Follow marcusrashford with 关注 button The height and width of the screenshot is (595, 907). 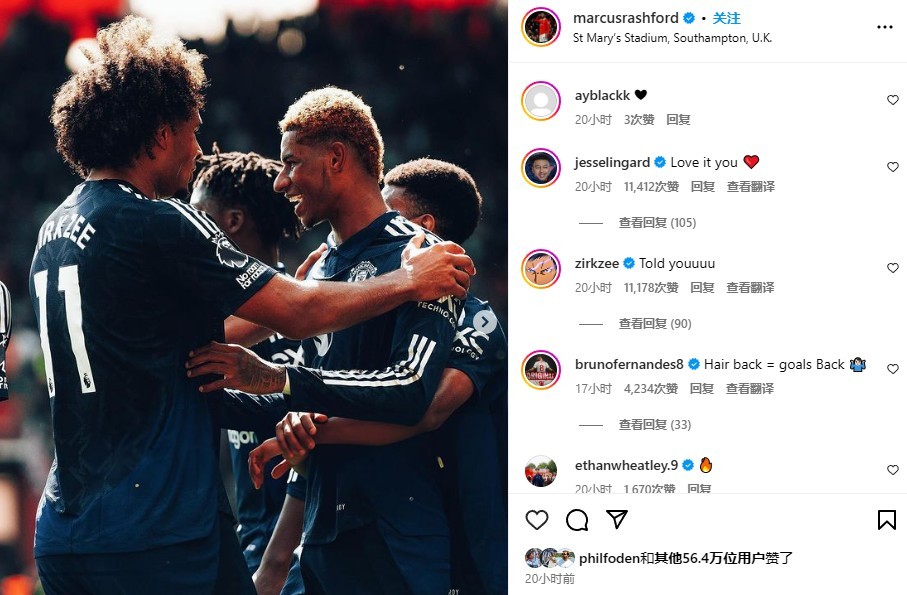[727, 19]
